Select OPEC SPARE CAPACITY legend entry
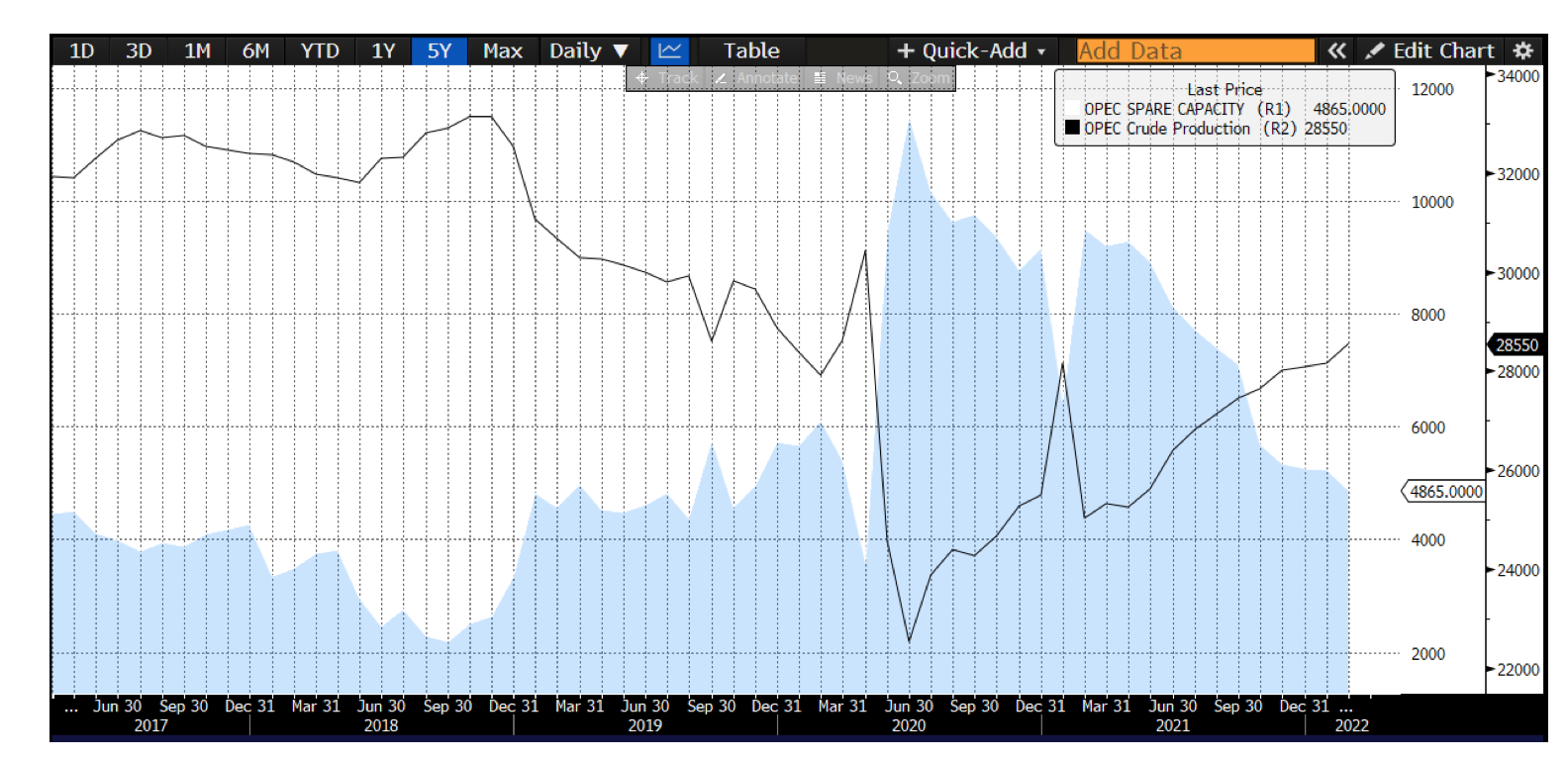The width and height of the screenshot is (1568, 760). (1225, 109)
